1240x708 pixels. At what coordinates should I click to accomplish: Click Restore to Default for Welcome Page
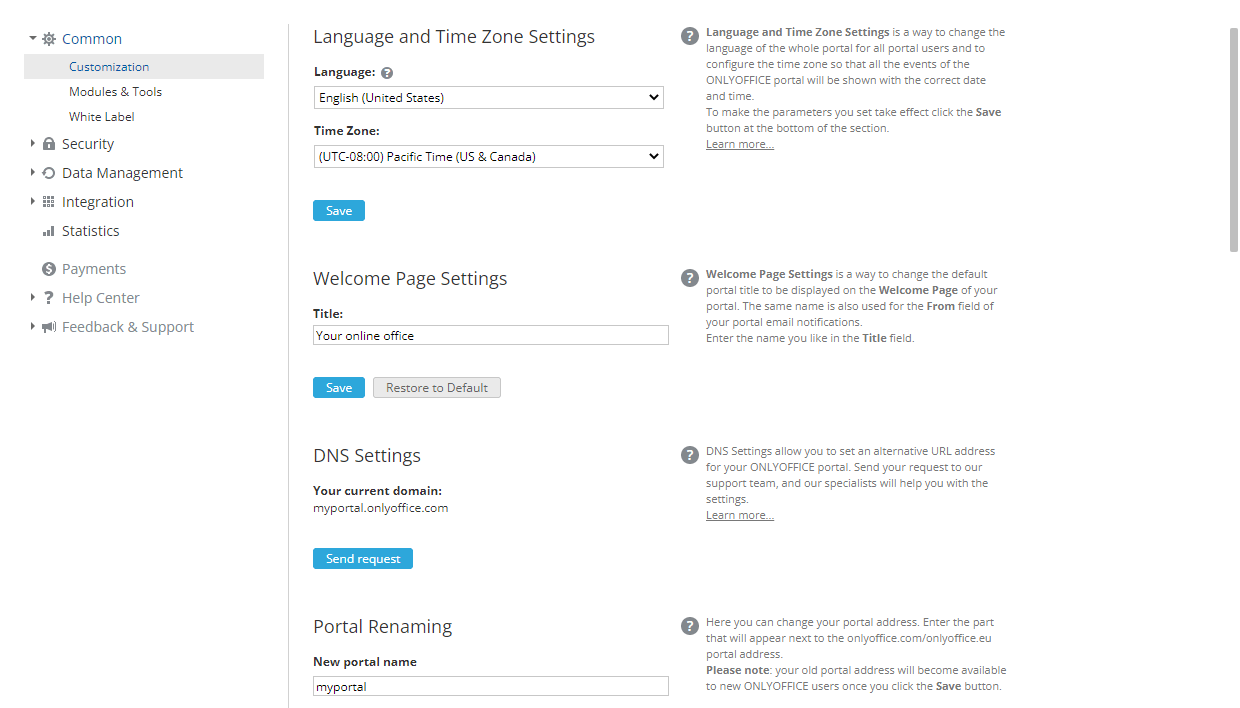436,387
